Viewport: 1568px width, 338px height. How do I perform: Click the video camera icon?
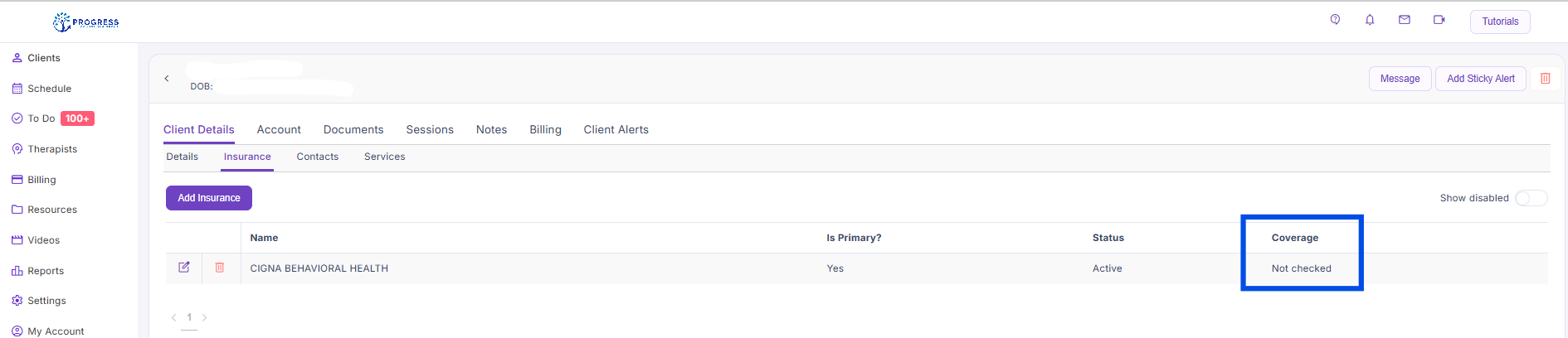[1439, 20]
